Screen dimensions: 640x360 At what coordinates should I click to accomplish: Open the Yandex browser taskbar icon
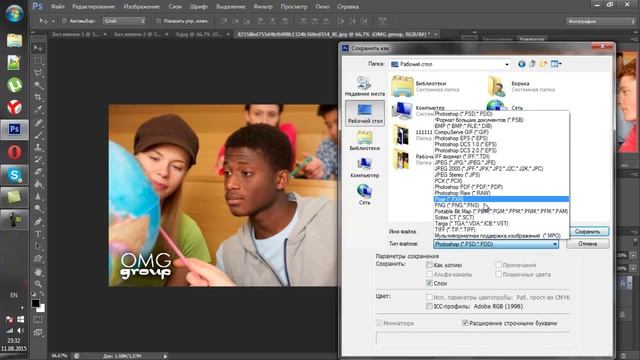coord(14,107)
